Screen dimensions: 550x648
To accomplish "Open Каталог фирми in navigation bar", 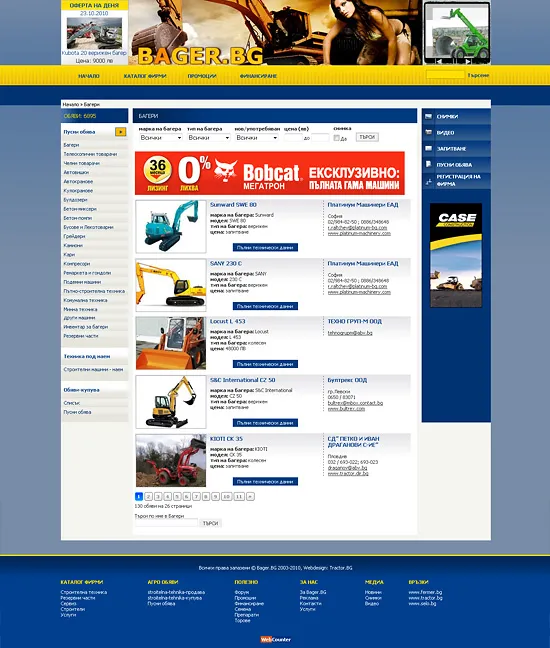I will coord(145,76).
